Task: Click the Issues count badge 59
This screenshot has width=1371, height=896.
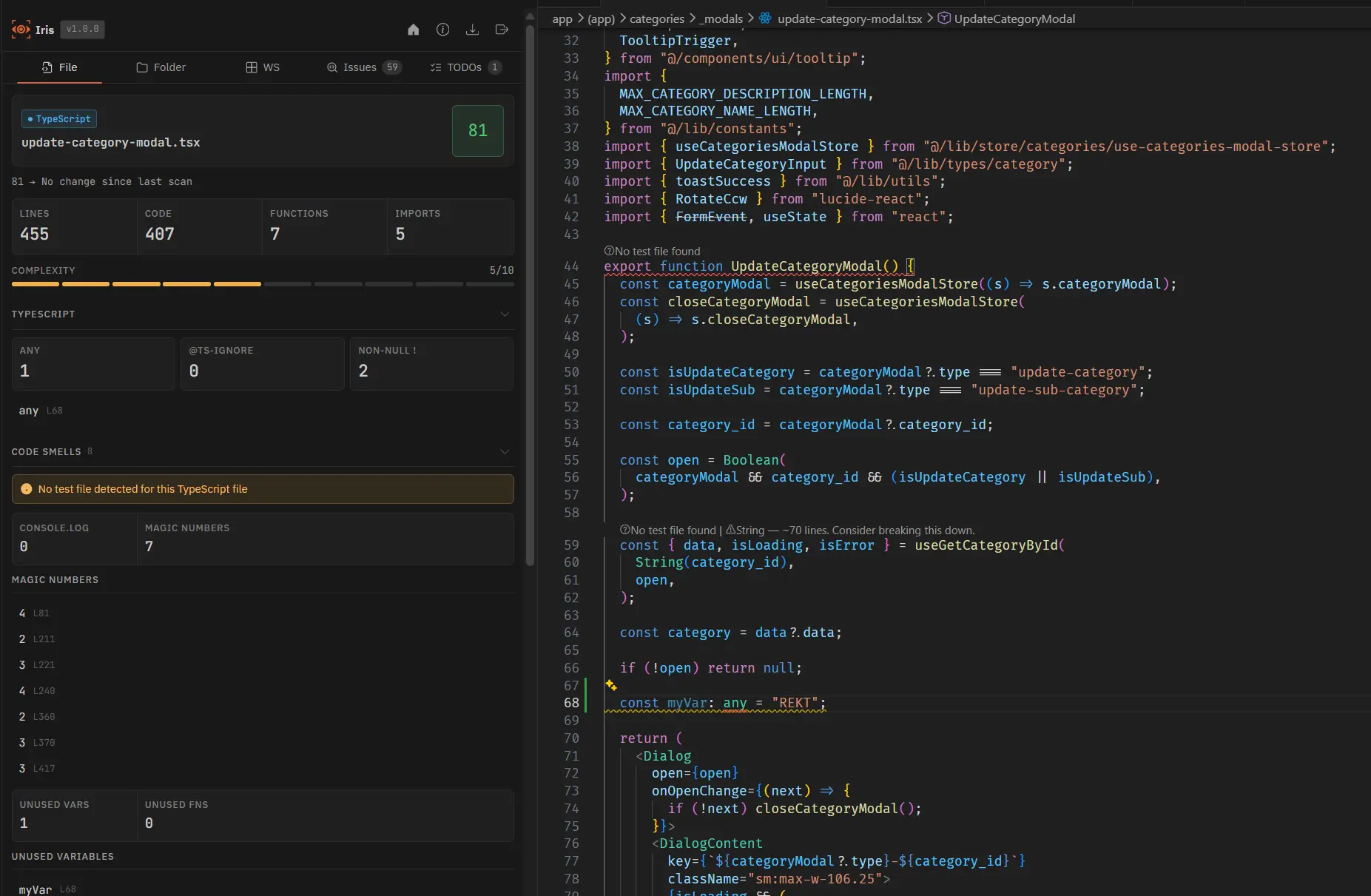Action: pyautogui.click(x=392, y=67)
